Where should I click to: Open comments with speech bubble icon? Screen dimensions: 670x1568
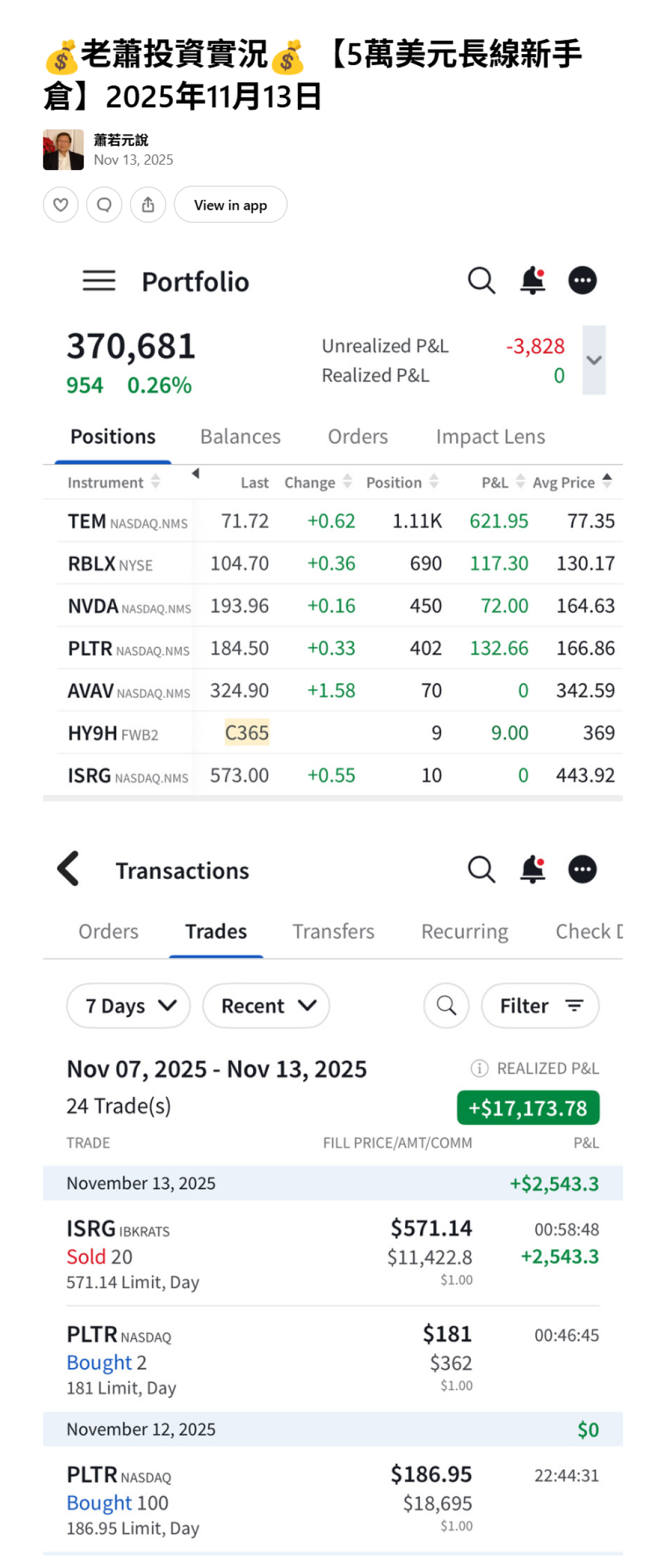[104, 204]
